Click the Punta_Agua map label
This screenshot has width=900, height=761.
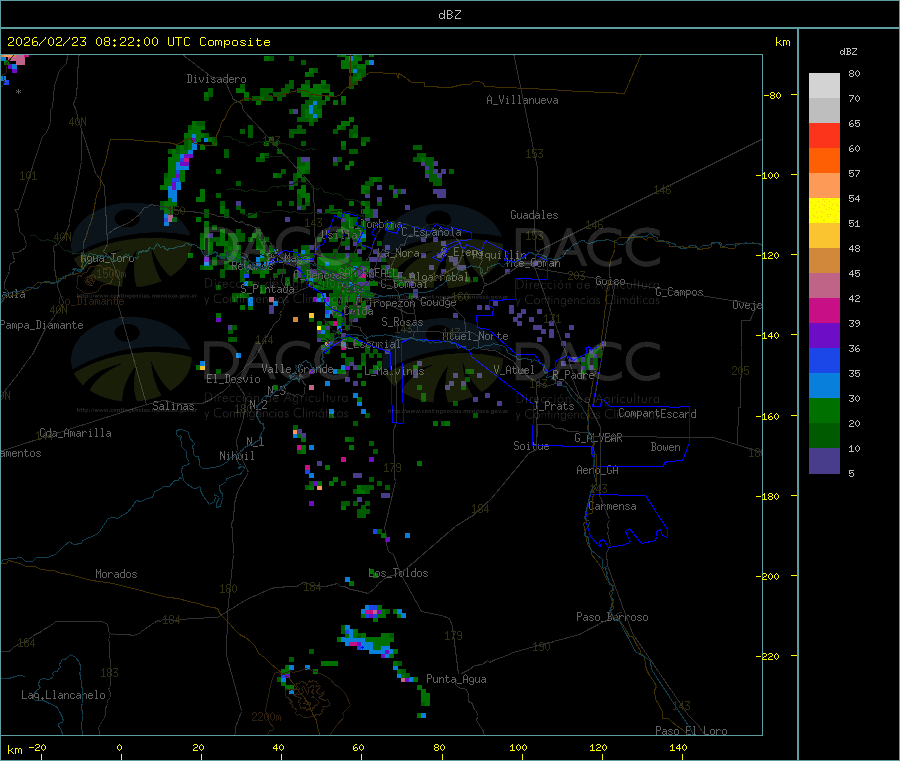click(x=456, y=679)
